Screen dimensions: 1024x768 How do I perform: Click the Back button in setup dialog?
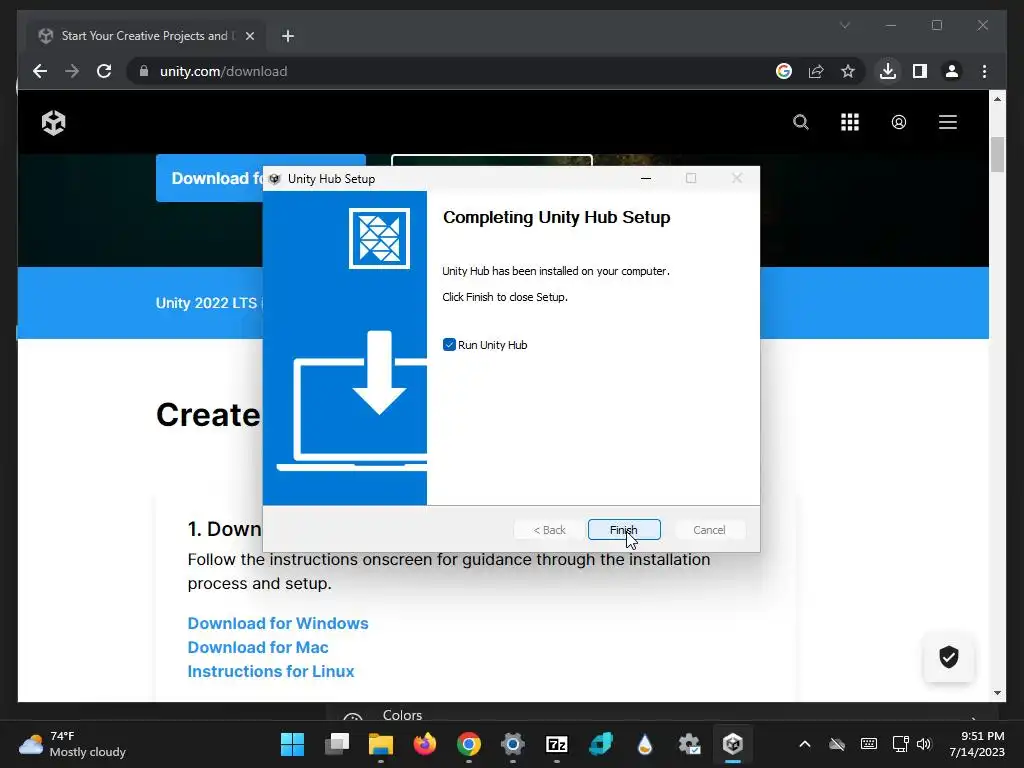(549, 530)
